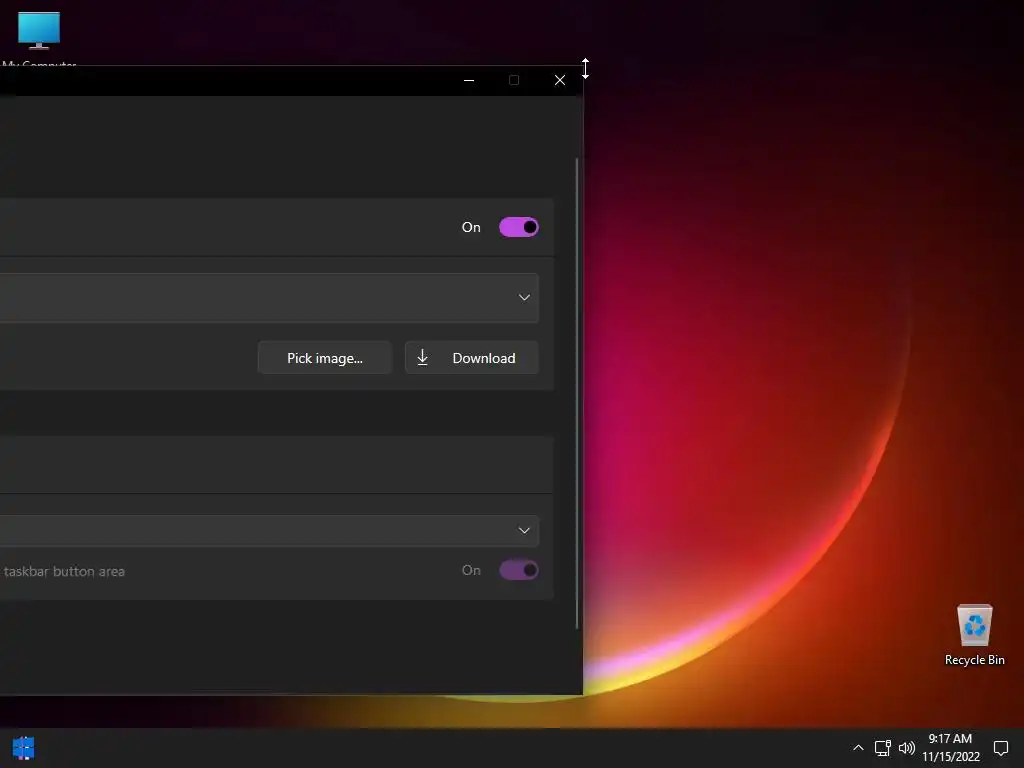Screen dimensions: 1024x768
Task: Open the volume speaker tray icon
Action: (906, 748)
